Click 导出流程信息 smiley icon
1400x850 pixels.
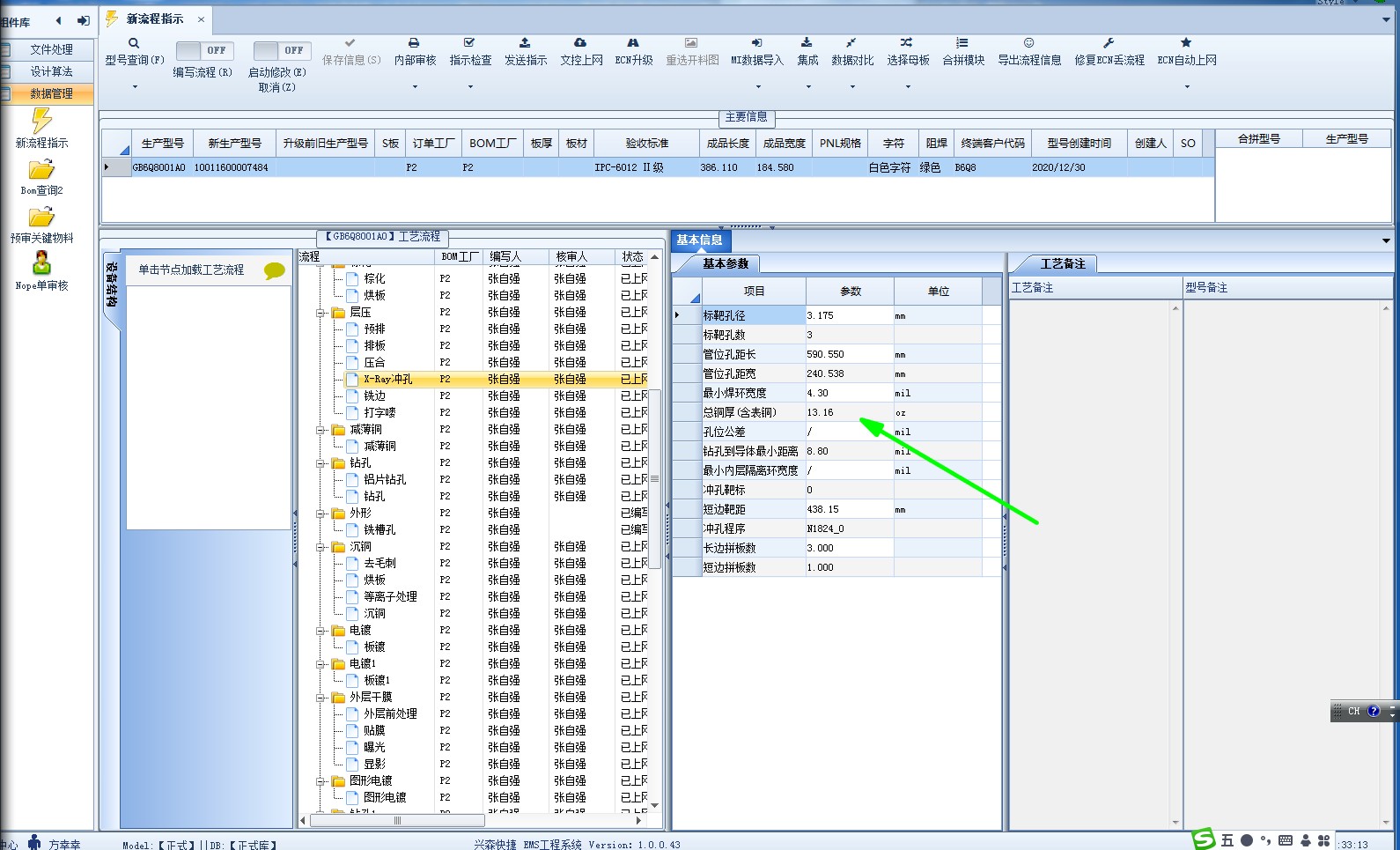point(1028,42)
